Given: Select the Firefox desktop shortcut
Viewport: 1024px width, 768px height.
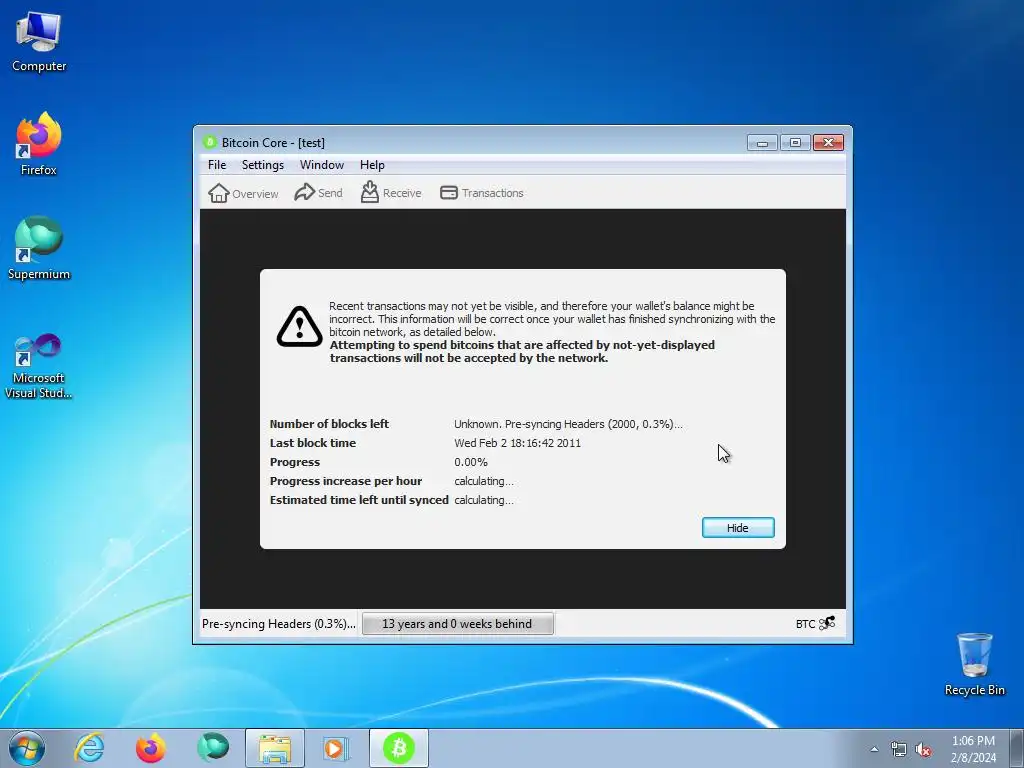Looking at the screenshot, I should pyautogui.click(x=39, y=144).
